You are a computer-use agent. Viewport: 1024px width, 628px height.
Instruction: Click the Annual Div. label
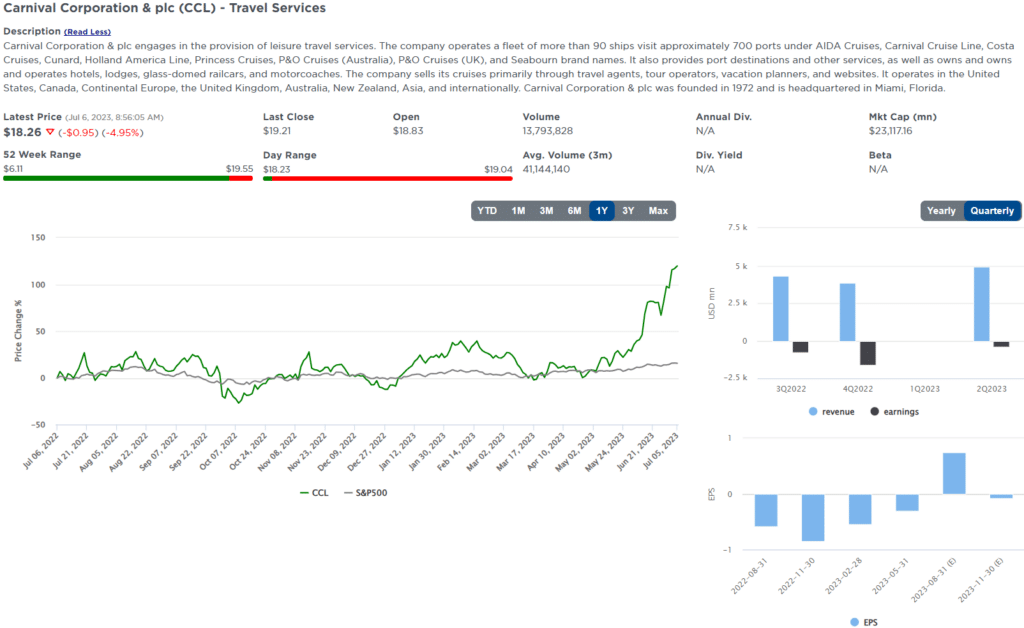724,117
